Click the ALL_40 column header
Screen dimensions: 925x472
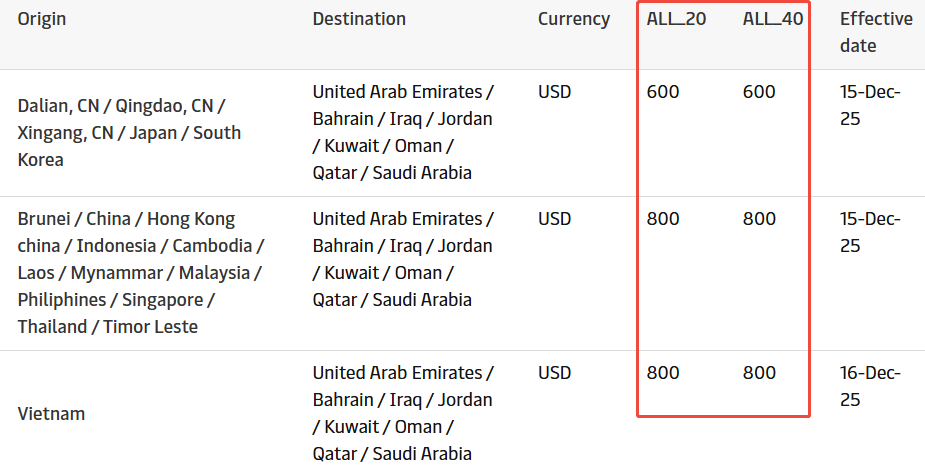(772, 19)
